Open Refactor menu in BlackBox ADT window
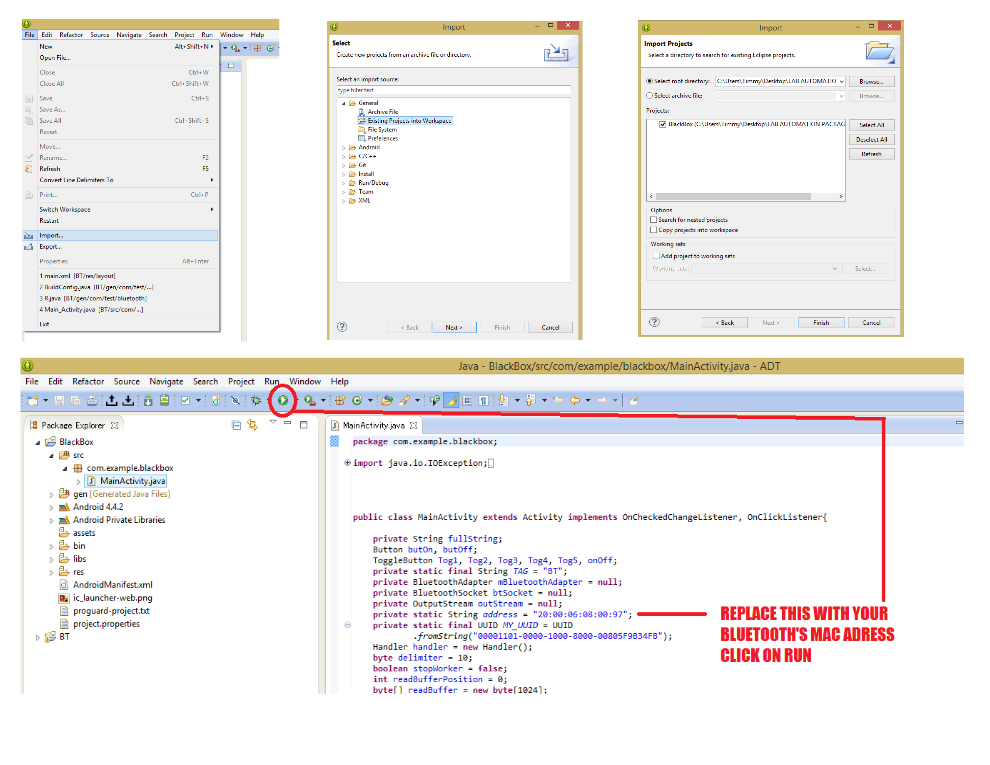The width and height of the screenshot is (990, 765). [x=88, y=381]
